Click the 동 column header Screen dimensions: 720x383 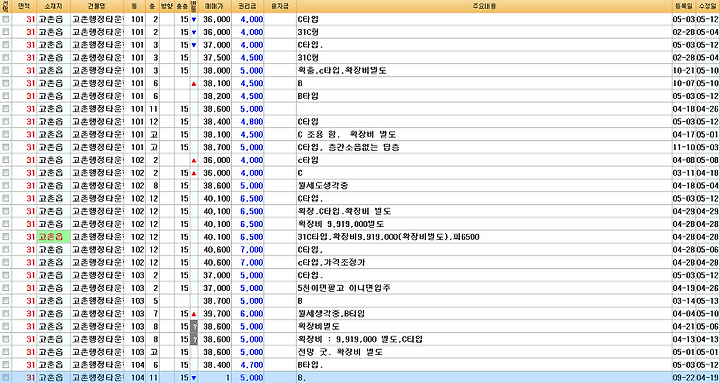[x=135, y=6]
